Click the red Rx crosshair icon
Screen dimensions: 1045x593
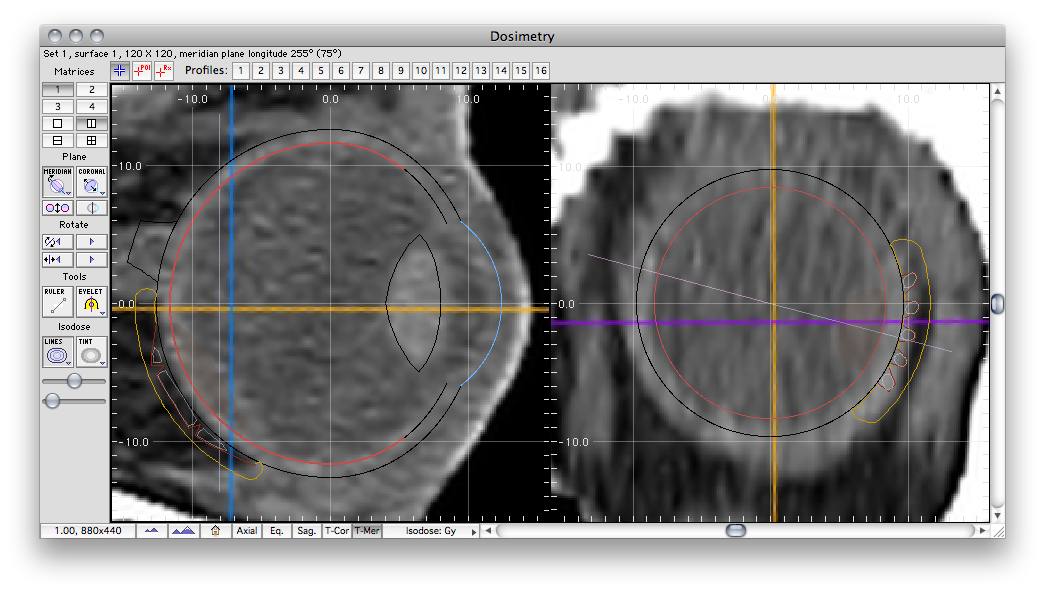[x=163, y=71]
